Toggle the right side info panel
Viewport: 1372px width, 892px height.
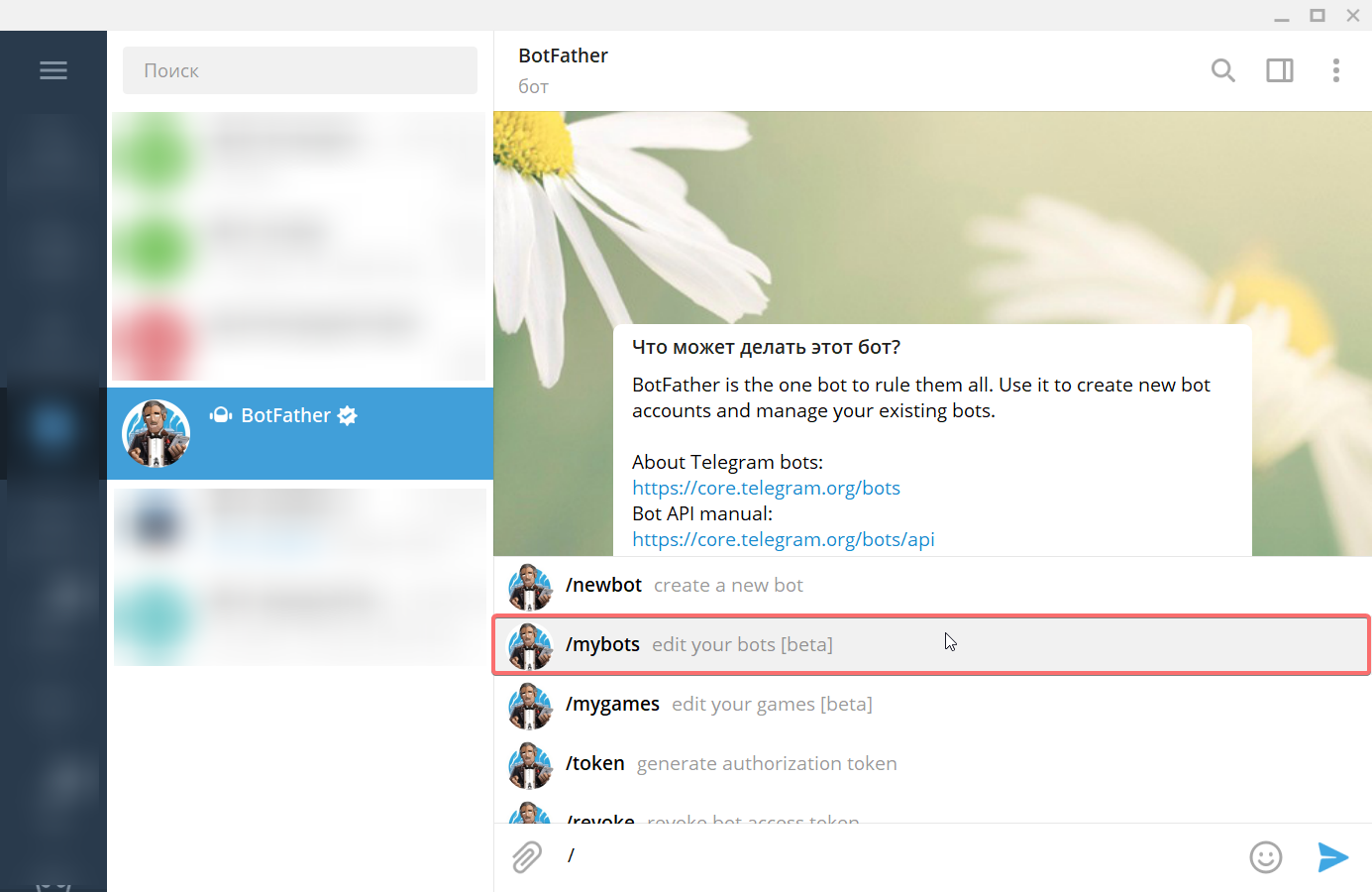[1280, 70]
